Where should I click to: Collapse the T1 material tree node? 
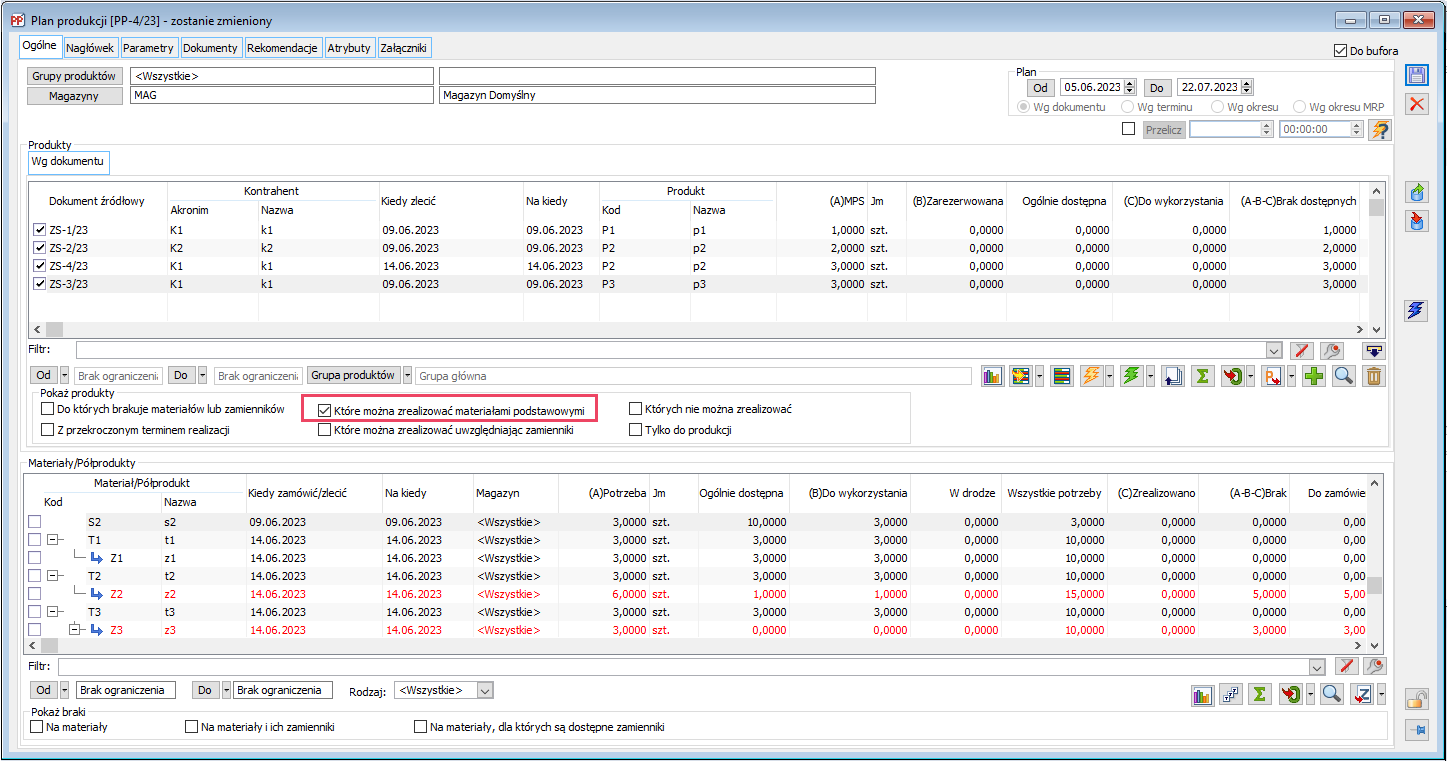point(53,540)
